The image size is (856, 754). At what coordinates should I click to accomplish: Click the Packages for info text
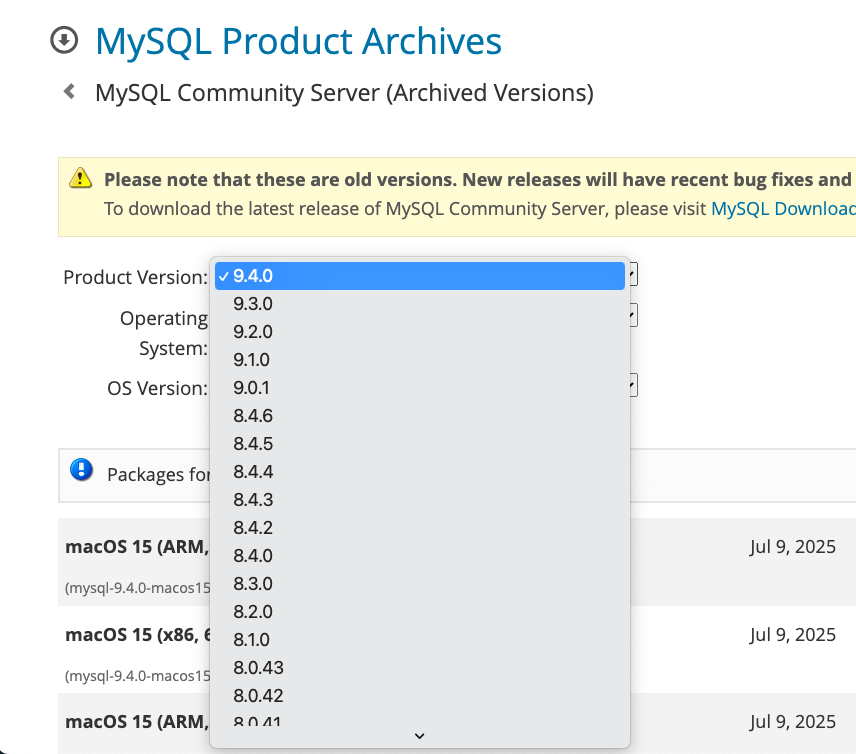coord(158,474)
